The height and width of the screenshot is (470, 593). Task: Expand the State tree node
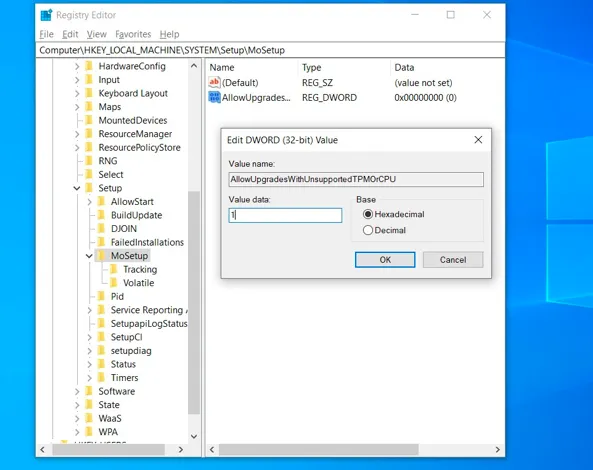[x=77, y=405]
